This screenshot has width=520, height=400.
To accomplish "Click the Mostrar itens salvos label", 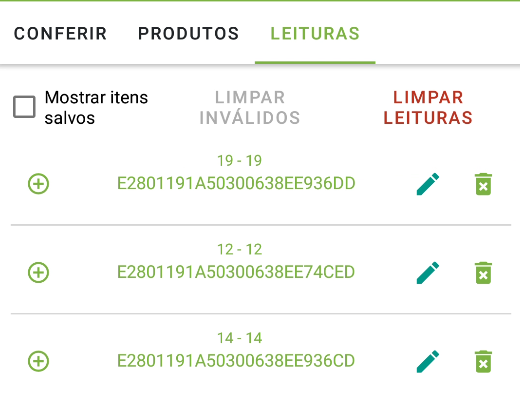I will pyautogui.click(x=96, y=108).
